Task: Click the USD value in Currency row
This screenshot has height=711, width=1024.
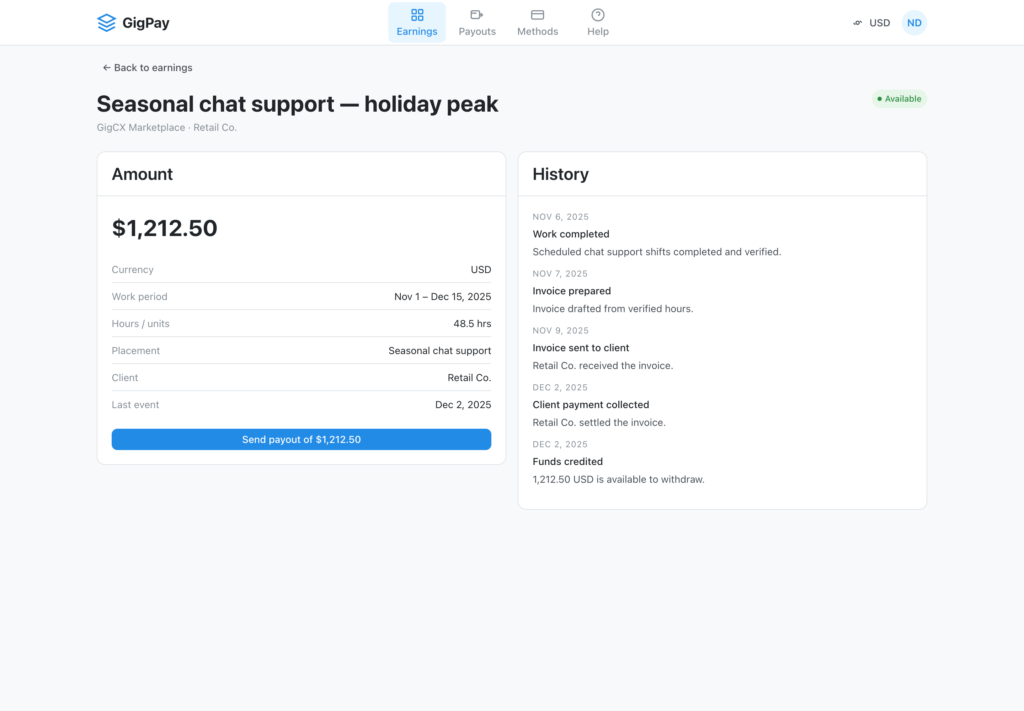Action: (x=481, y=270)
